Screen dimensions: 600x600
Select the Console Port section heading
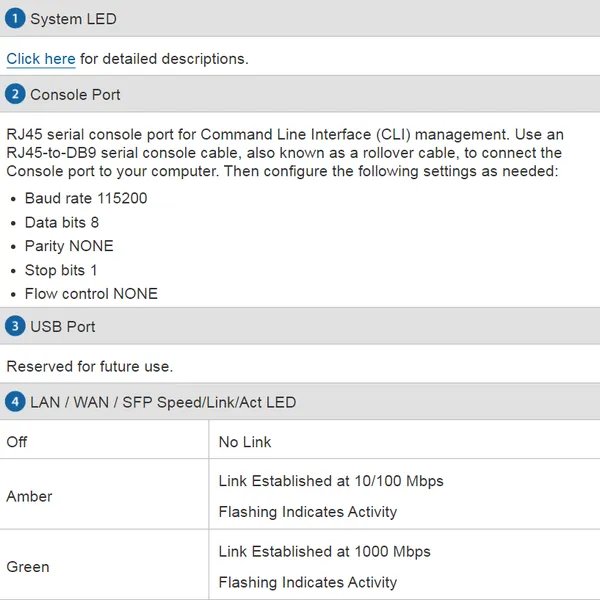tap(75, 94)
